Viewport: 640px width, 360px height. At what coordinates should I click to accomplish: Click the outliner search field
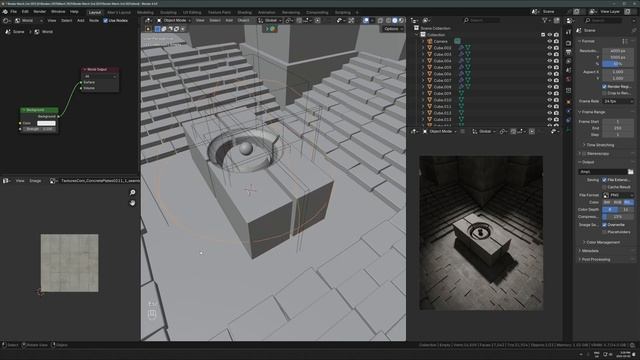482,20
